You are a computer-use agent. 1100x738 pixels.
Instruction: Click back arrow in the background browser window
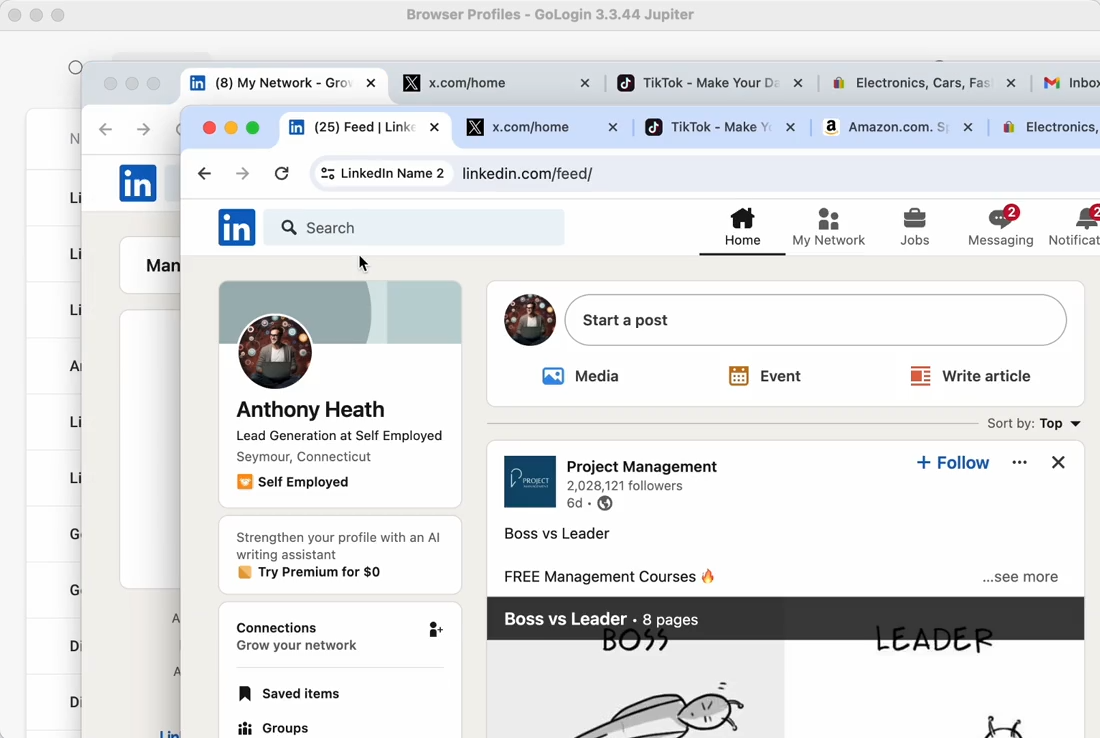[105, 129]
